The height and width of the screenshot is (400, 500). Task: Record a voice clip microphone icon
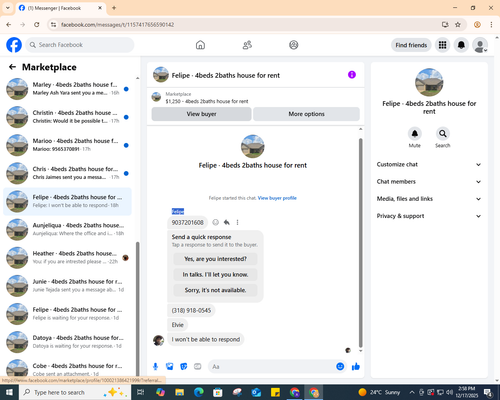155,367
